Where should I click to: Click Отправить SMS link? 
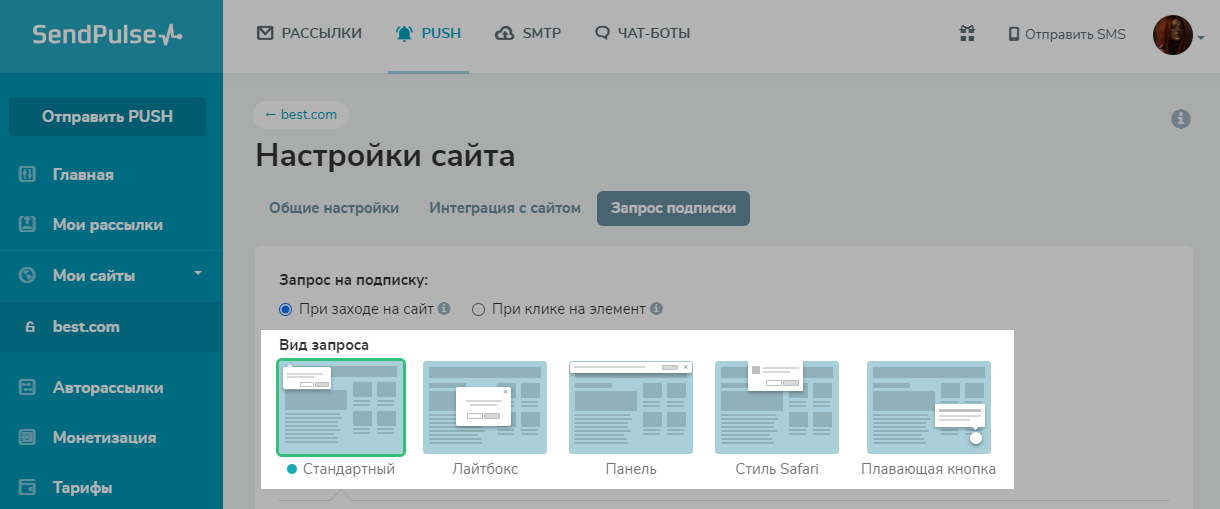pyautogui.click(x=1067, y=34)
